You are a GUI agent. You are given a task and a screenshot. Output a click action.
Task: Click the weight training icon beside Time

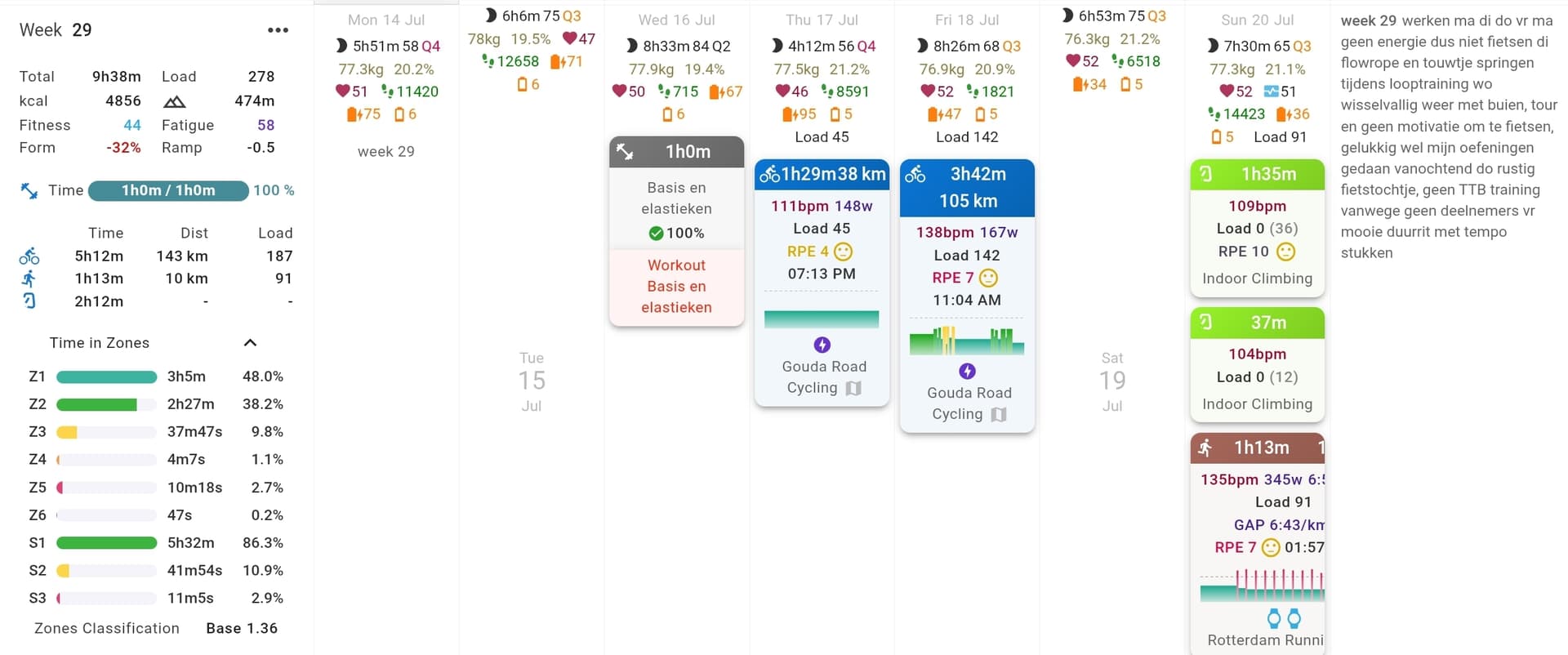[x=29, y=190]
